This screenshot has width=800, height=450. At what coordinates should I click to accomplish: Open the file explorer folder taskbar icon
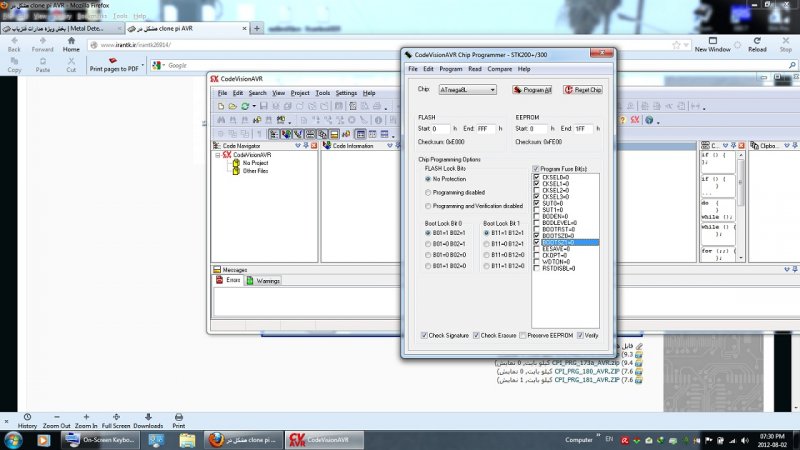pos(187,440)
